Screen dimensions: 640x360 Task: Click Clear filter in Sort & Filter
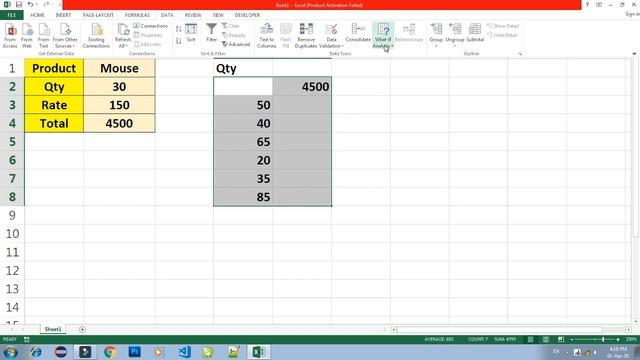pyautogui.click(x=231, y=26)
